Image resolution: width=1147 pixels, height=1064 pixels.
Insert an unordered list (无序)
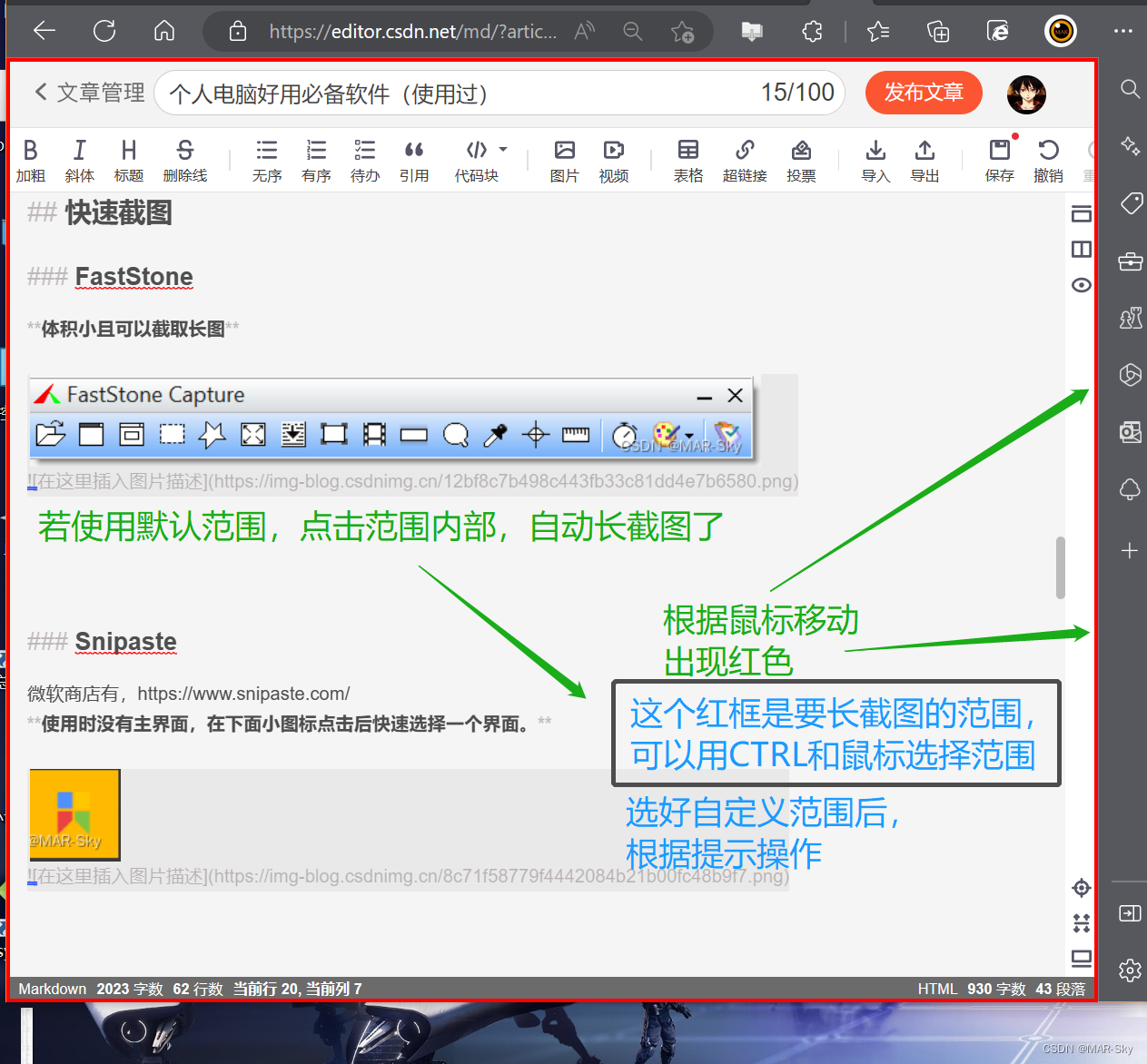(267, 161)
